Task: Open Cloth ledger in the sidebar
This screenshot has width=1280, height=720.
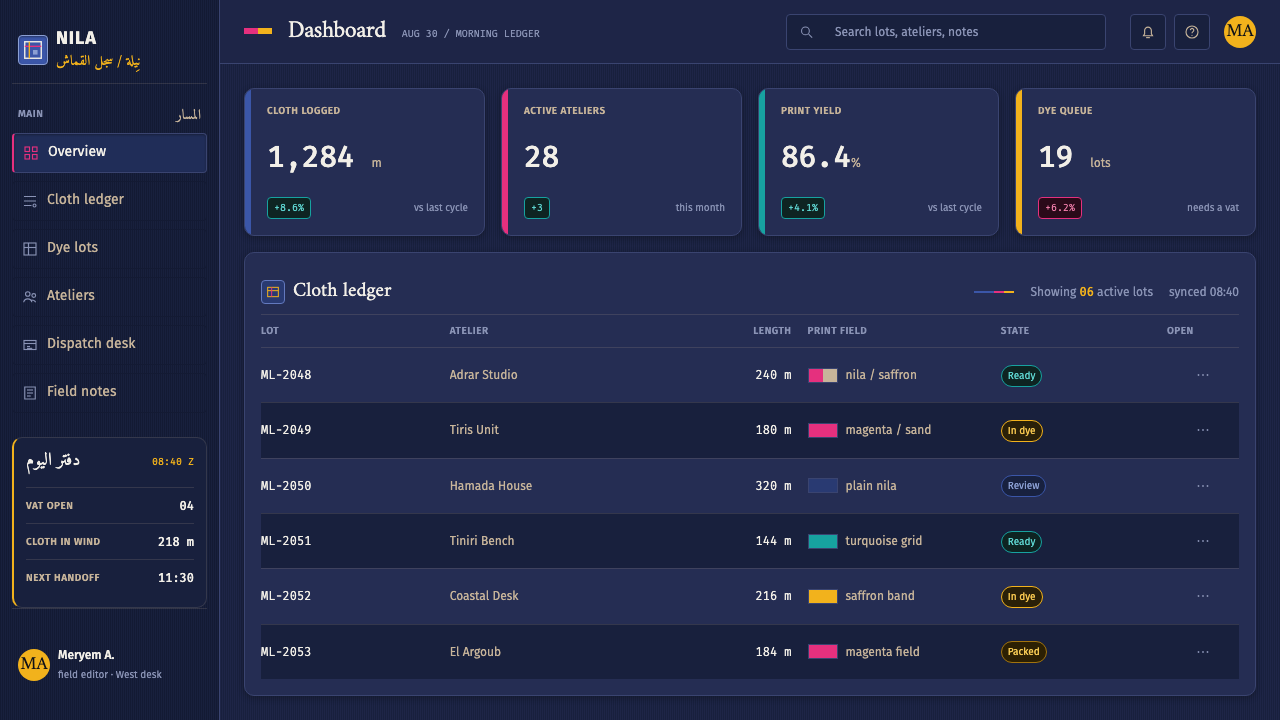Action: 110,200
